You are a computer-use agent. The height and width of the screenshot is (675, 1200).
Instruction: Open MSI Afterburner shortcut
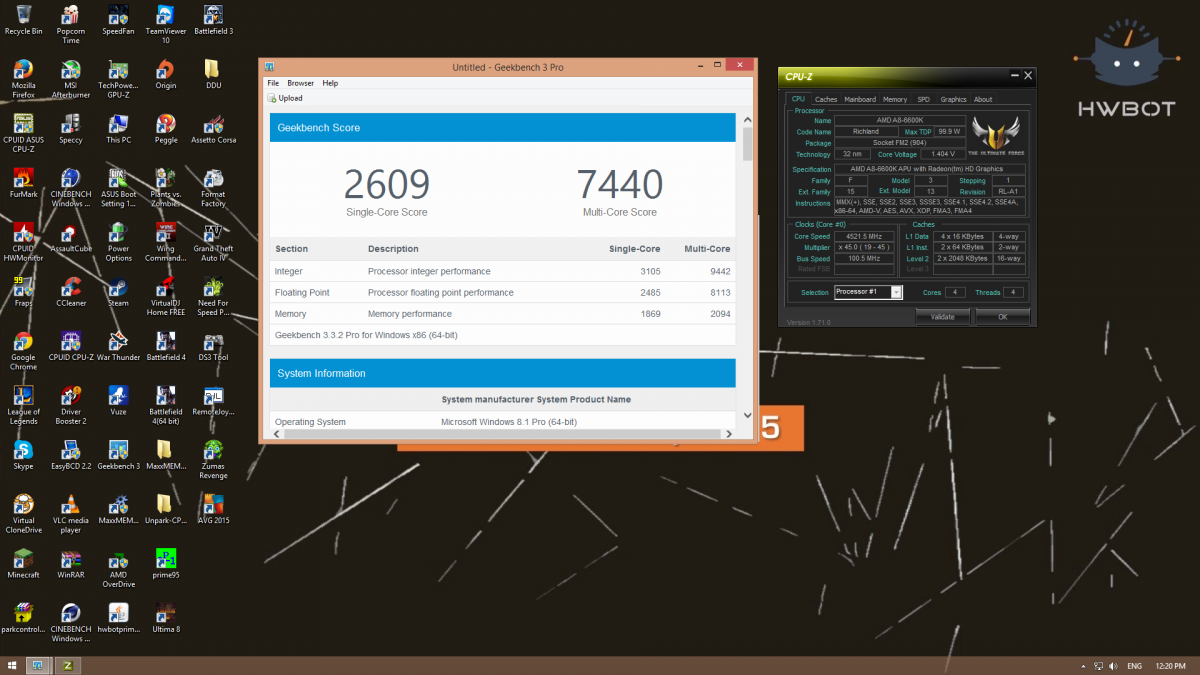point(71,79)
